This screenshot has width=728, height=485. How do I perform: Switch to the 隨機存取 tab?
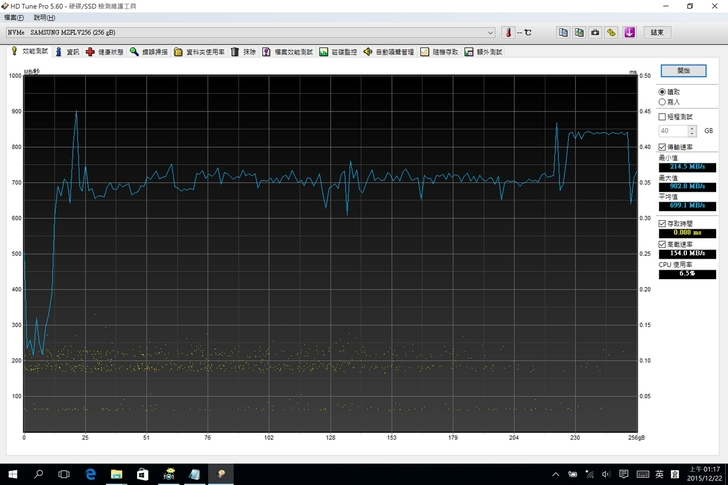(x=440, y=51)
